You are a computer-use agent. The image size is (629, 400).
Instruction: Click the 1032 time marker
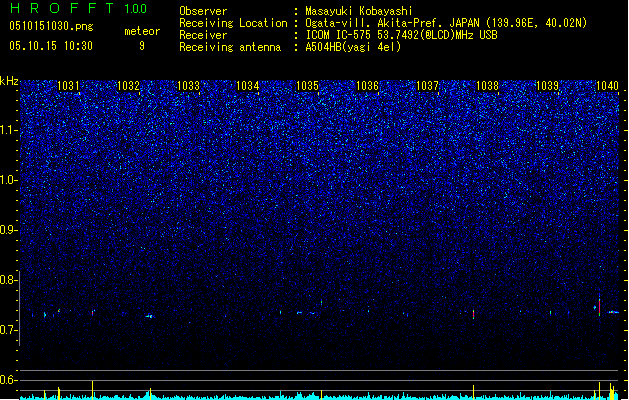[128, 86]
